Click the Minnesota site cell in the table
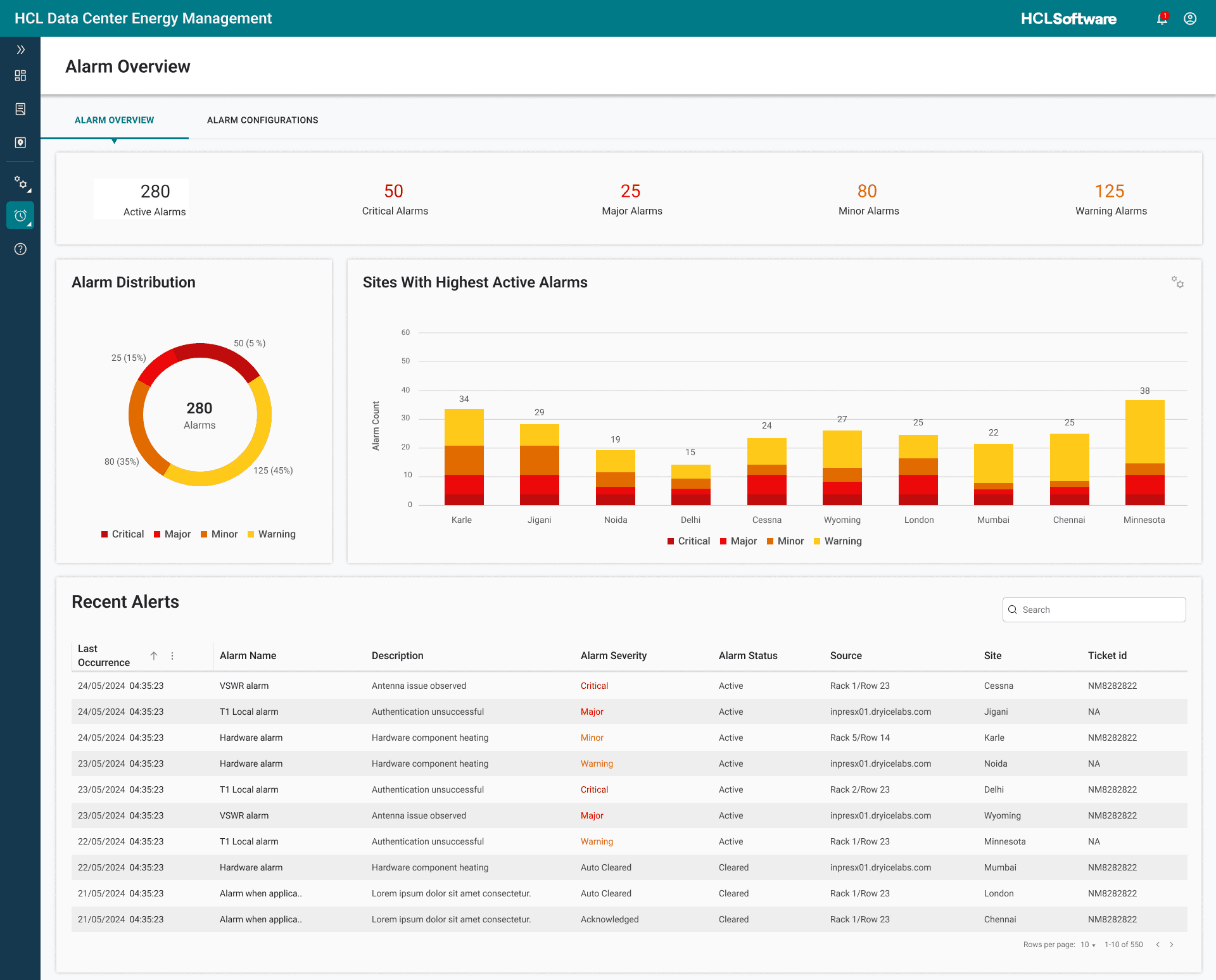Viewport: 1216px width, 980px height. (x=1005, y=841)
